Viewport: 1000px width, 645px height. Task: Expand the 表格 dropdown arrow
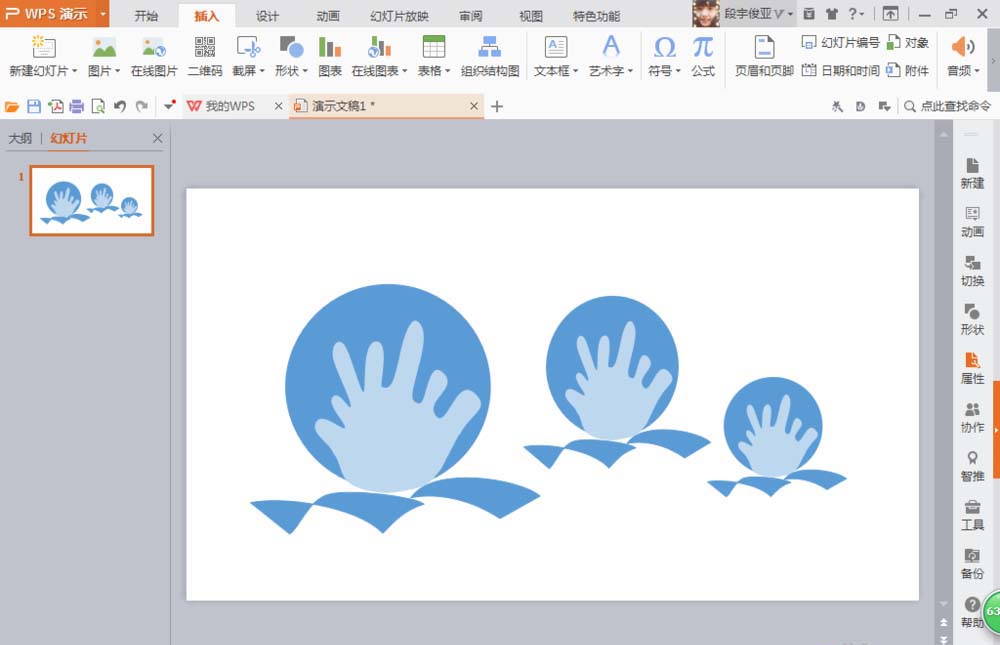coord(448,71)
